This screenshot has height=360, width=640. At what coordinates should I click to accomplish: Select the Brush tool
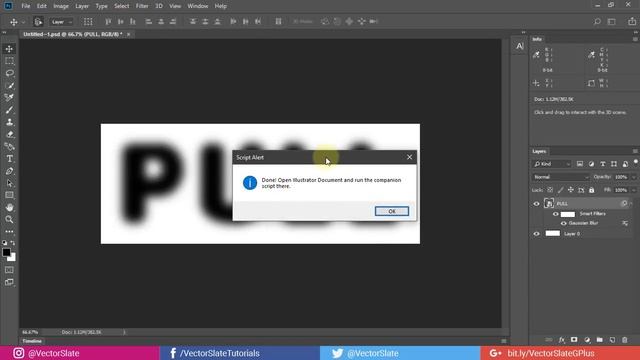click(9, 110)
